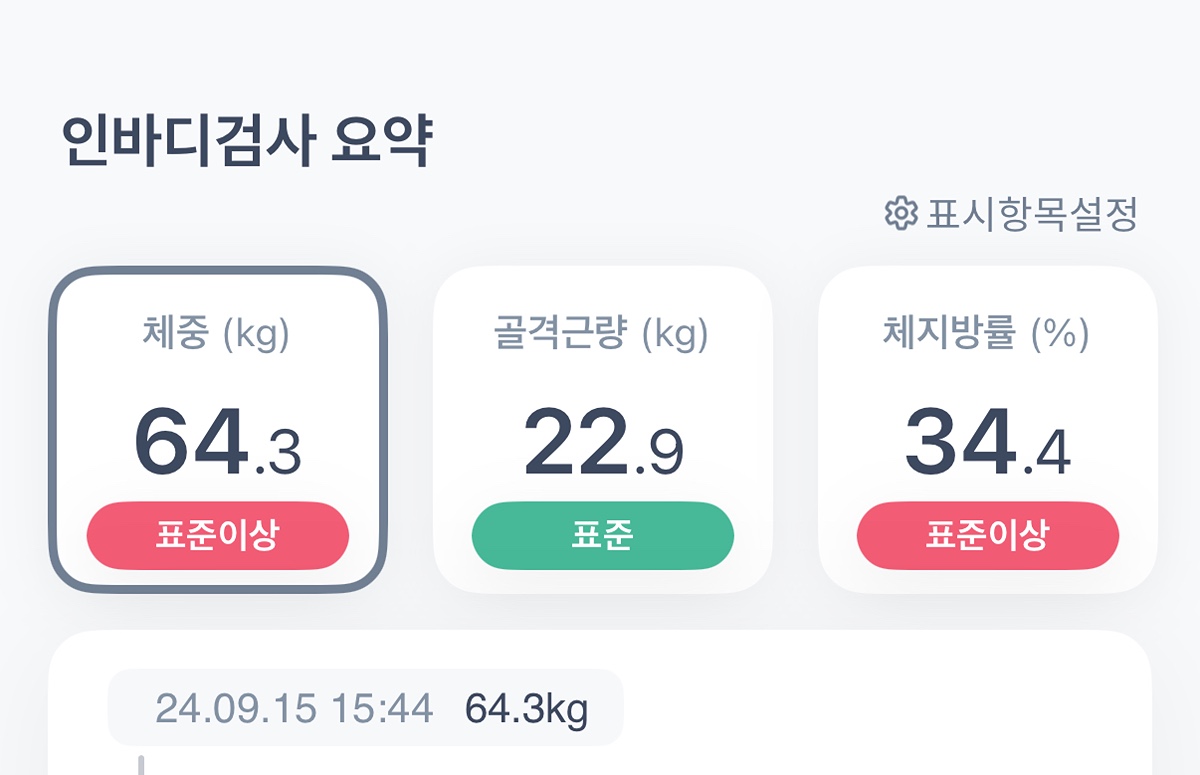
Task: Click the 인바디검사 요약 page heading
Action: coord(246,143)
